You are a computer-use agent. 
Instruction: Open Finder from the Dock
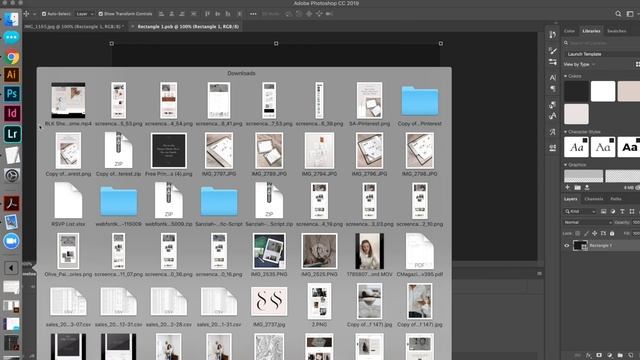[x=11, y=19]
